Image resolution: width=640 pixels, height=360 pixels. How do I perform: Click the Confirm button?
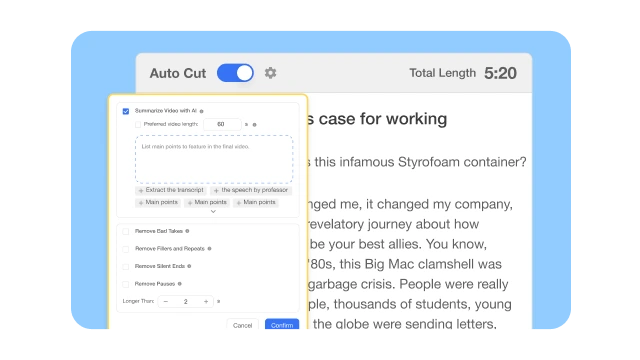(282, 324)
